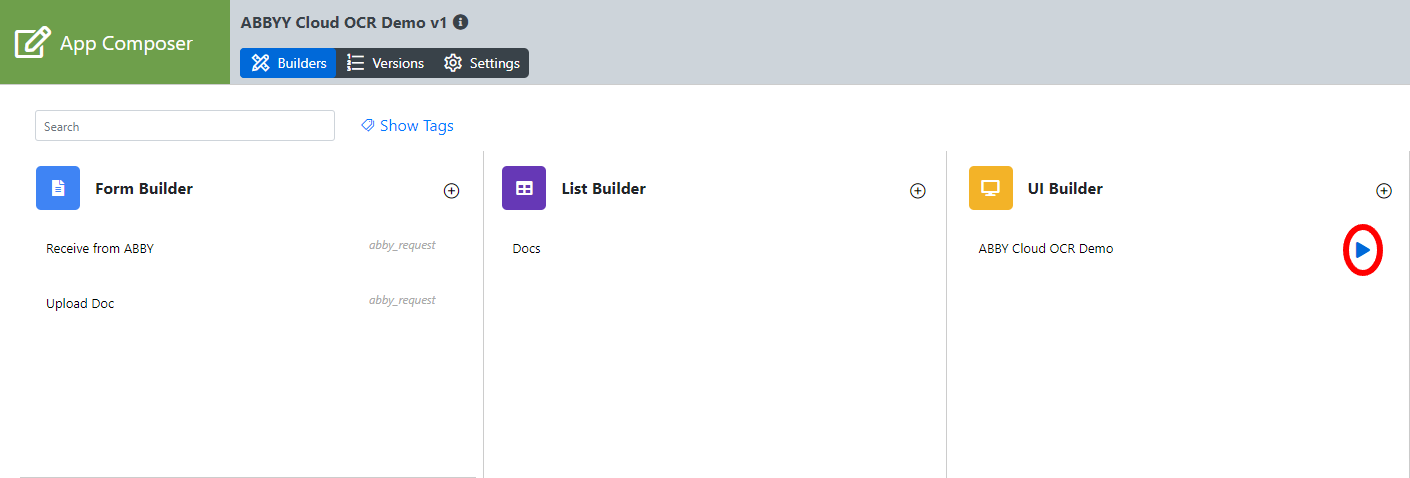The height and width of the screenshot is (478, 1410).
Task: Click into the Search input field
Action: click(x=185, y=126)
